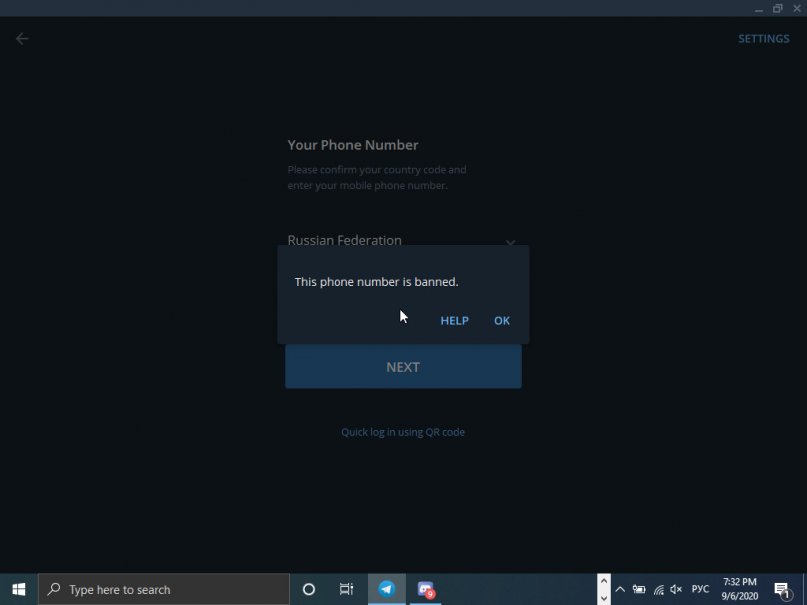807x605 pixels.
Task: Click HELP in the banned dialog
Action: (454, 321)
